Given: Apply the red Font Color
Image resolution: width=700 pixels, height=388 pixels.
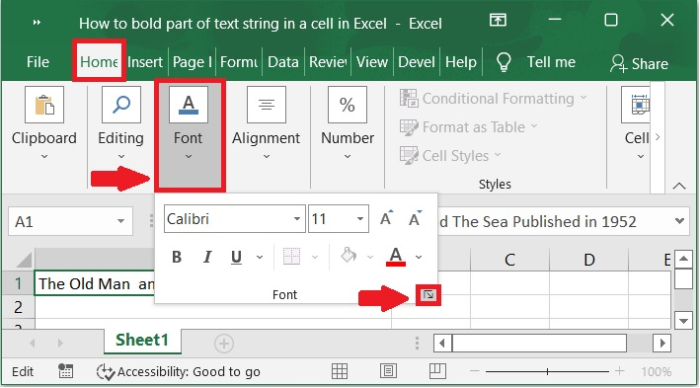Looking at the screenshot, I should click(396, 257).
